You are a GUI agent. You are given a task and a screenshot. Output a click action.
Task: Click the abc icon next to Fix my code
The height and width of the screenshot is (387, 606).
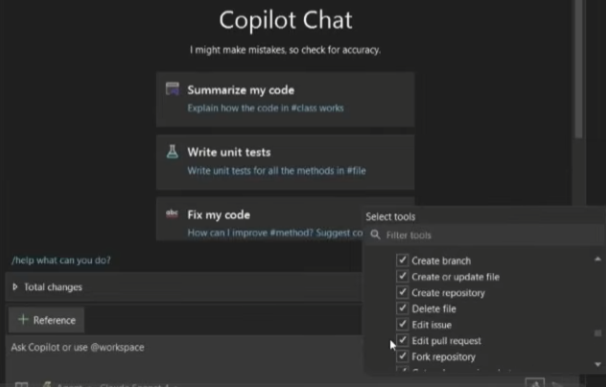(172, 214)
